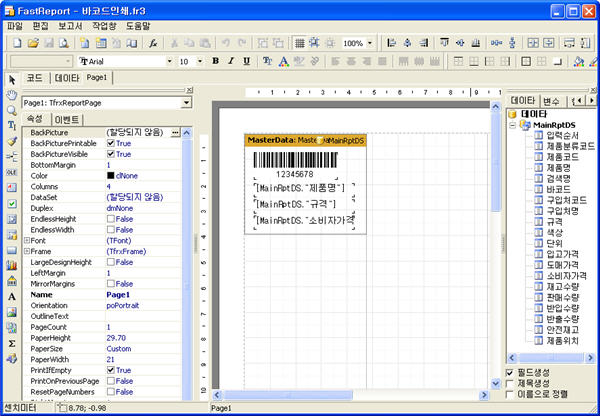Add a new page to the report
The height and width of the screenshot is (416, 600).
[x=85, y=43]
